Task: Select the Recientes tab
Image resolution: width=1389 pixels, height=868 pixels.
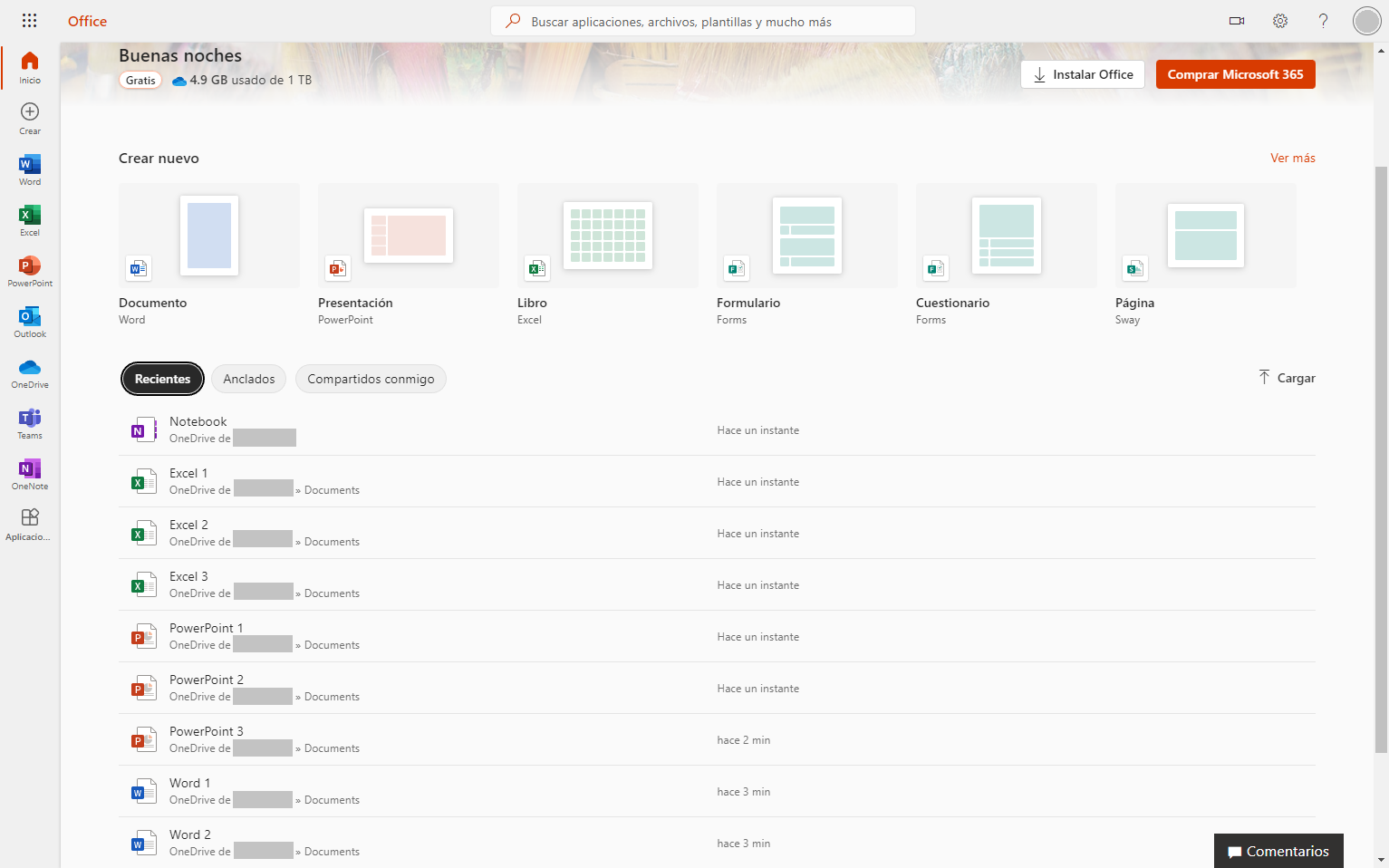Action: click(x=162, y=379)
